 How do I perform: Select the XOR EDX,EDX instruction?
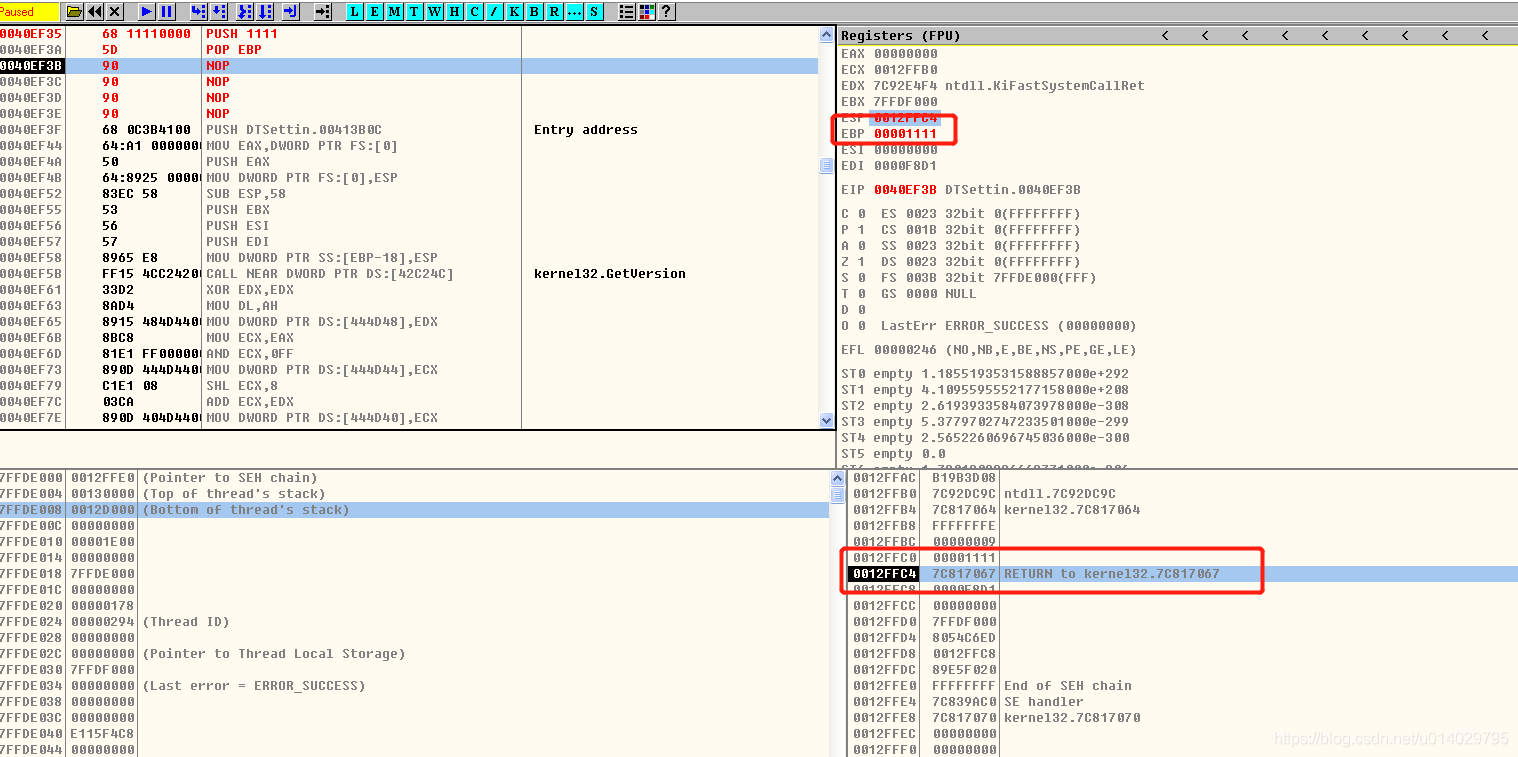(409, 290)
